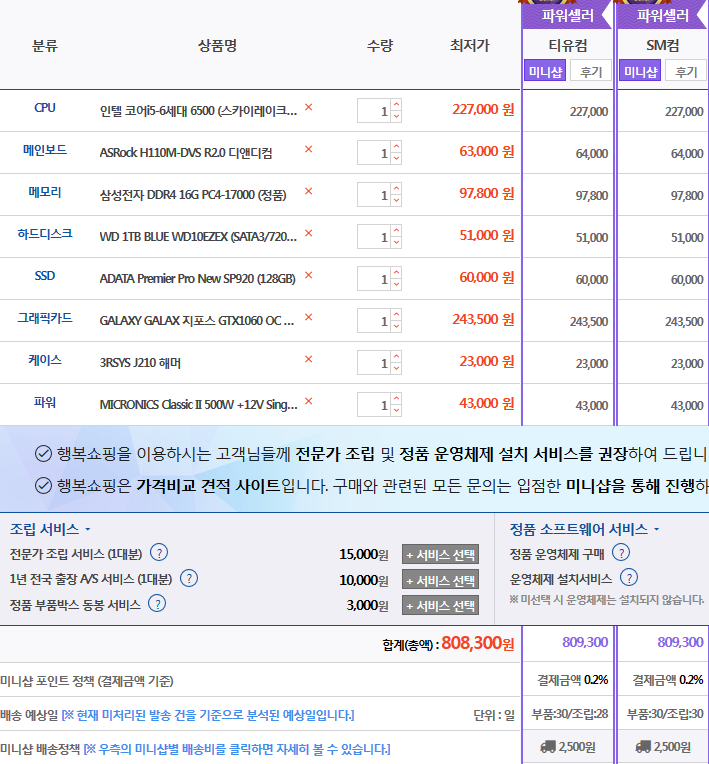The image size is (709, 764).
Task: Add 전문가 조립 서비스 via 서비스 선택
Action: point(440,554)
